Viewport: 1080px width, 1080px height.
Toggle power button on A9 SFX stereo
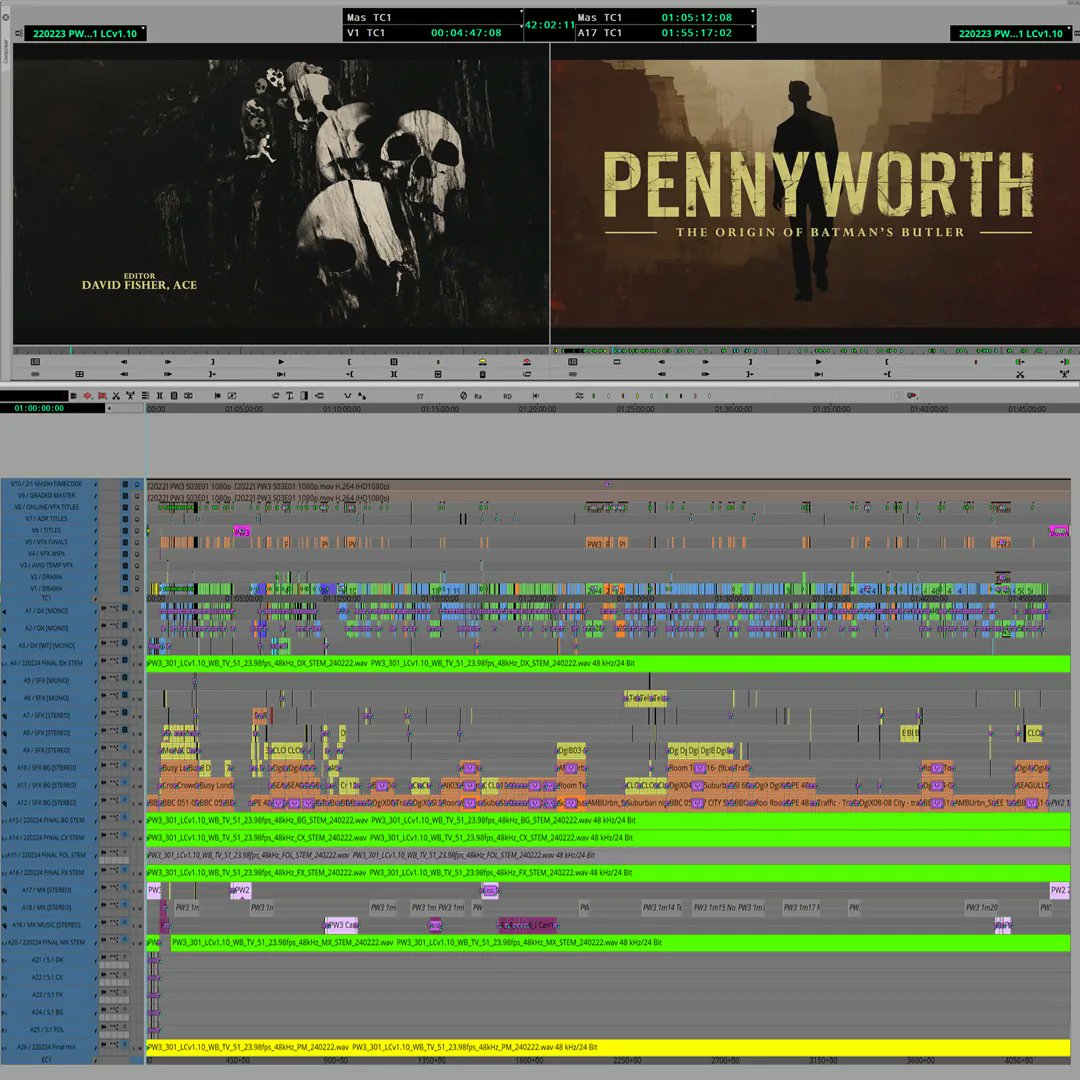pyautogui.click(x=125, y=748)
